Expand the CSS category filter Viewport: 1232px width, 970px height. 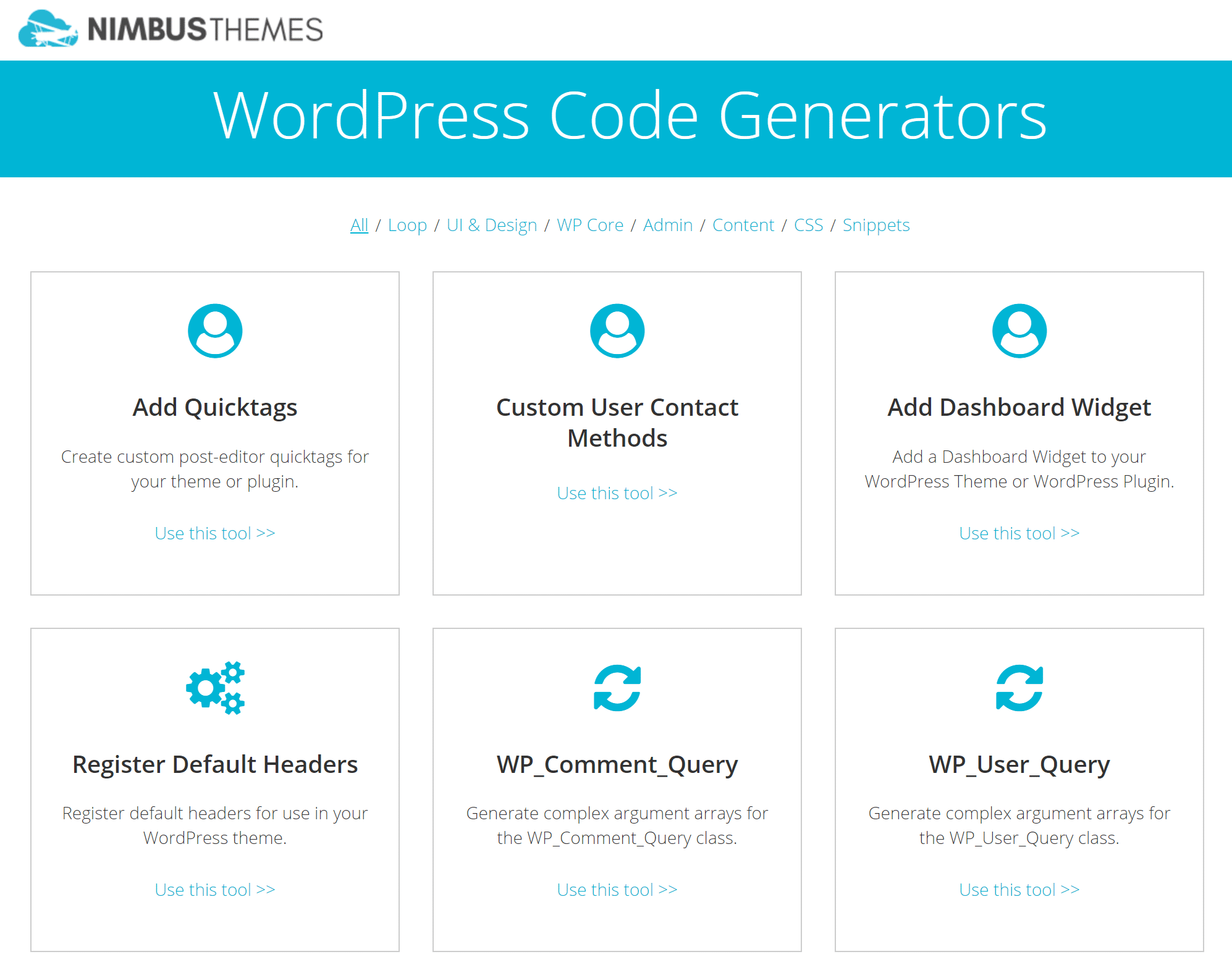808,224
